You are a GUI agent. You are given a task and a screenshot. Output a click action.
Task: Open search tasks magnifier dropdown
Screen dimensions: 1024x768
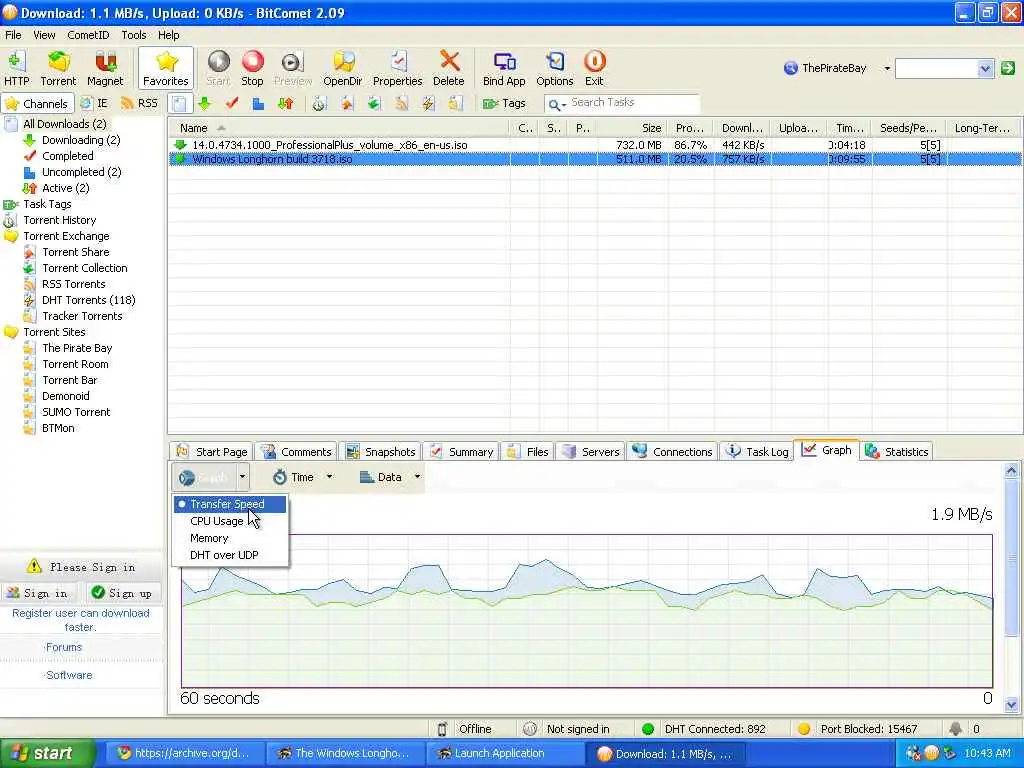click(556, 104)
